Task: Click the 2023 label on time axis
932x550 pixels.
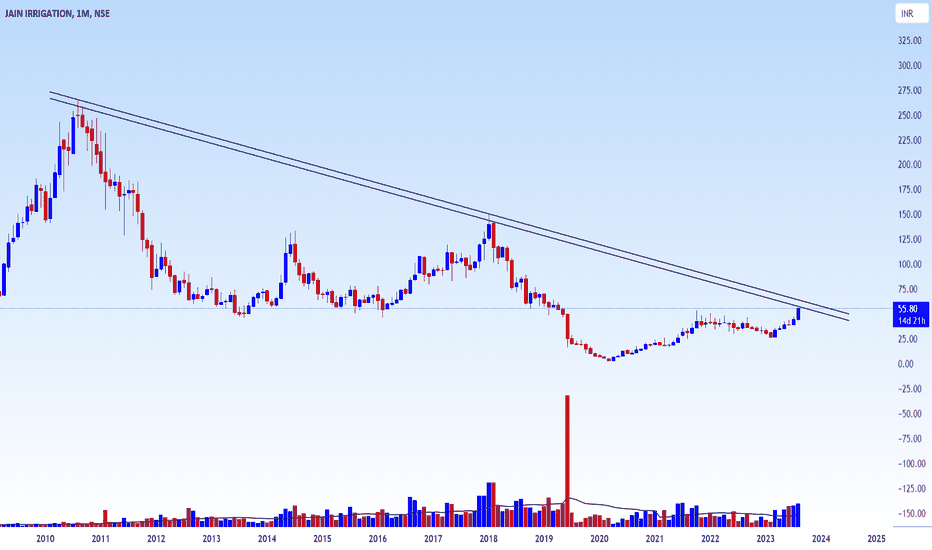Action: pyautogui.click(x=766, y=539)
